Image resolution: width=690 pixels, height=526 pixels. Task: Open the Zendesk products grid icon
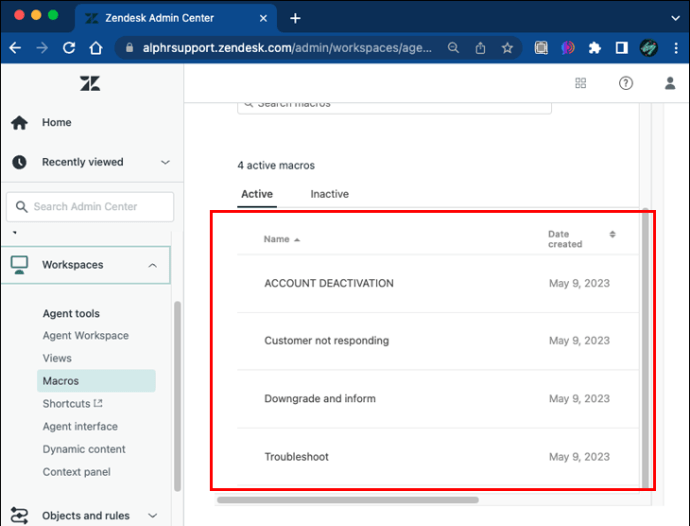[x=581, y=83]
